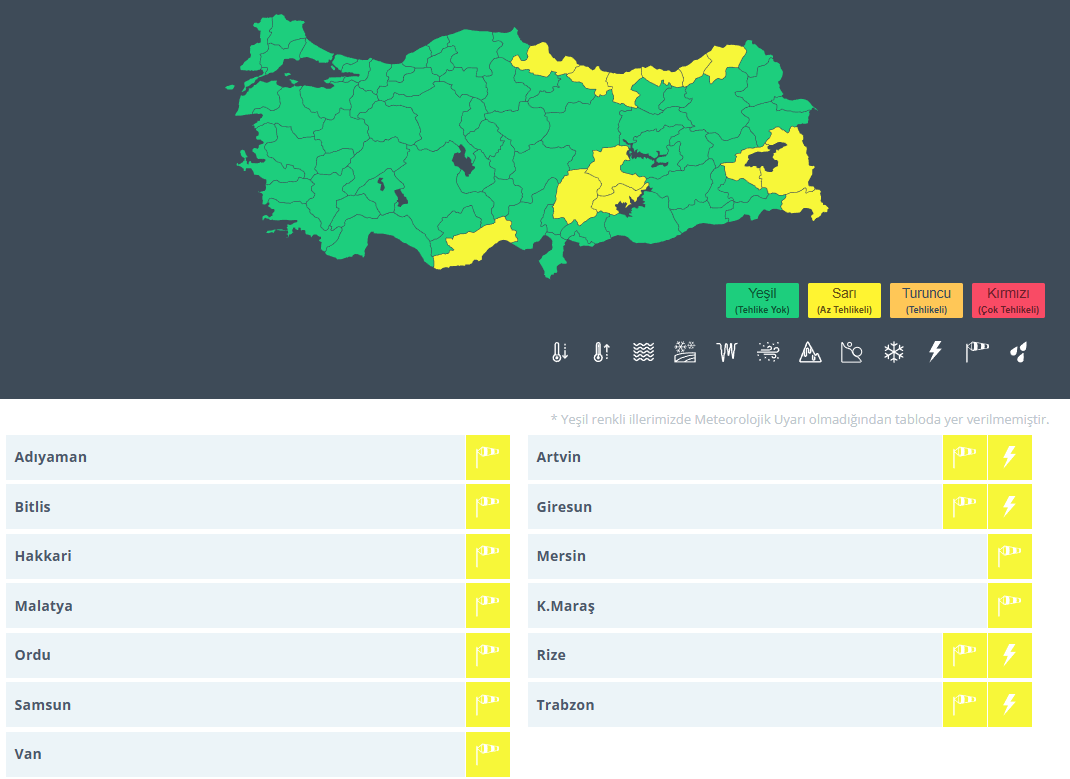This screenshot has width=1070, height=779.
Task: Open the Adıyaman row in the table
Action: [x=235, y=457]
